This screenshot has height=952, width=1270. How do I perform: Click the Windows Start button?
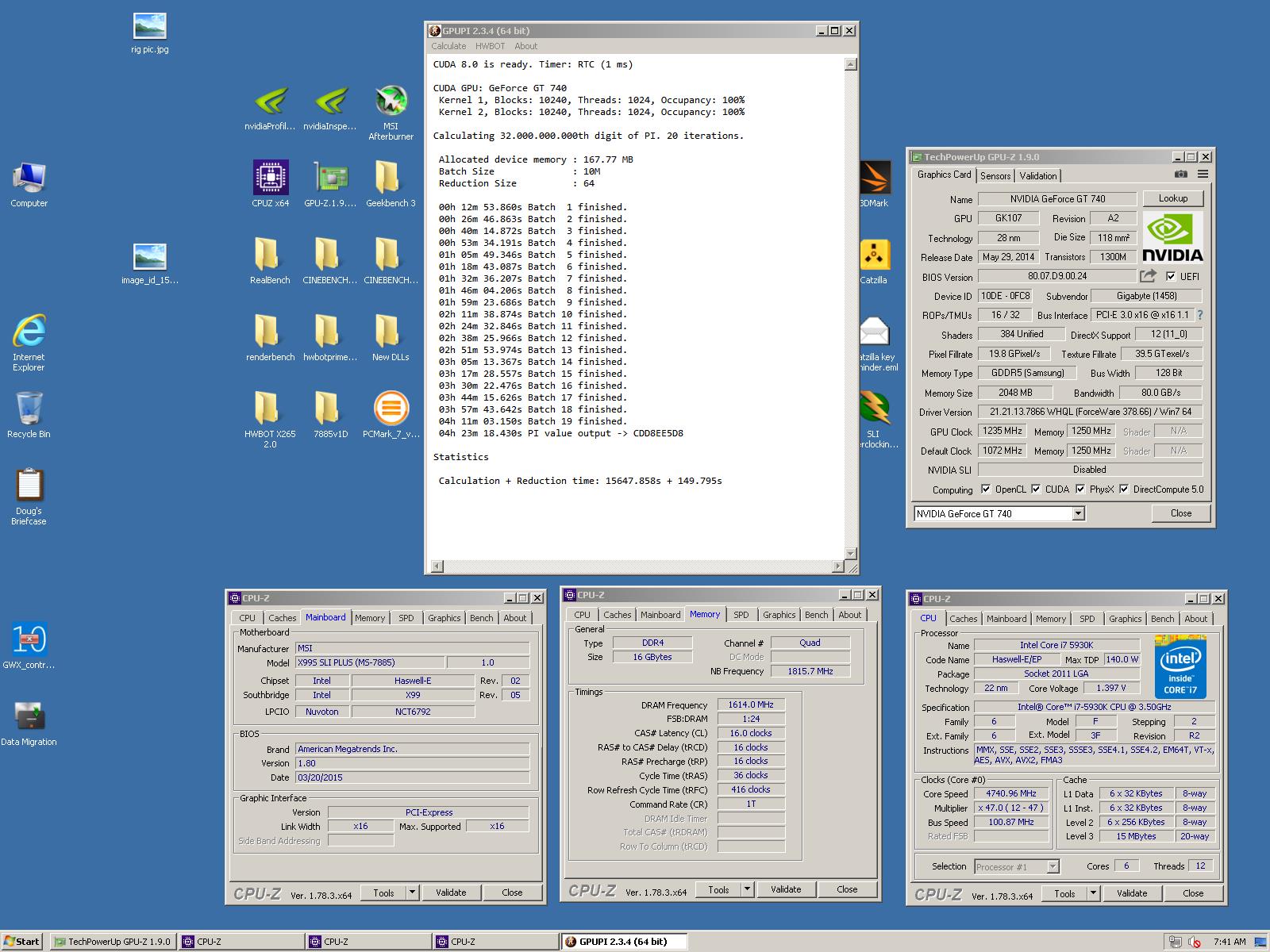(21, 942)
